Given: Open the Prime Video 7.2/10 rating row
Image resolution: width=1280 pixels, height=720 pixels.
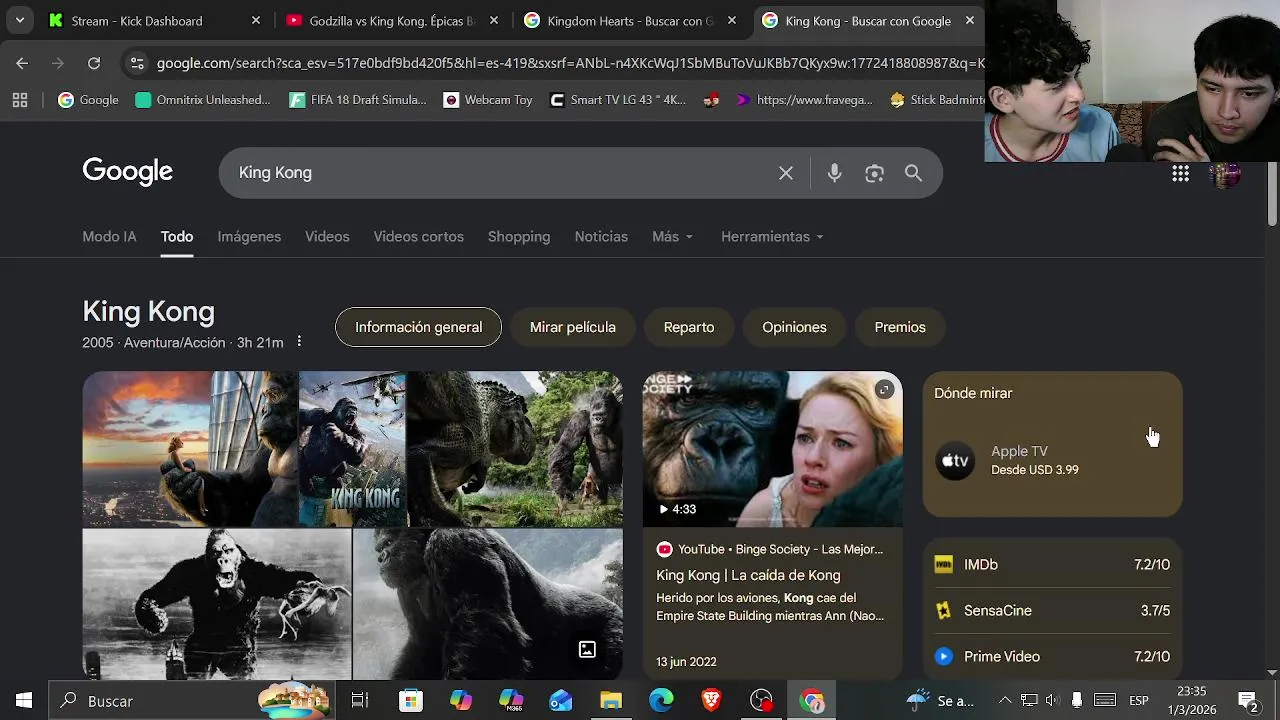Looking at the screenshot, I should 1052,657.
